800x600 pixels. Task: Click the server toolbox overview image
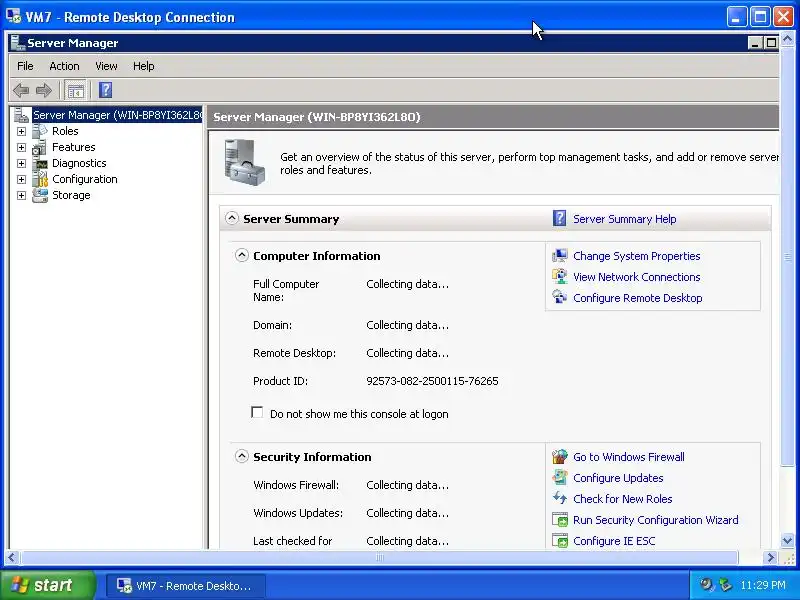click(244, 162)
